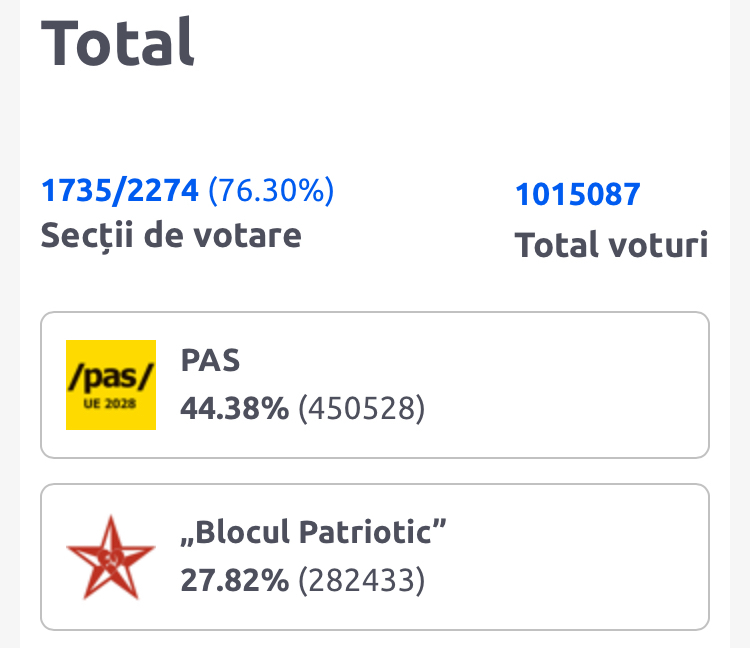Click the "Secții de votare" label
Screen dimensions: 750x648
click(x=170, y=235)
